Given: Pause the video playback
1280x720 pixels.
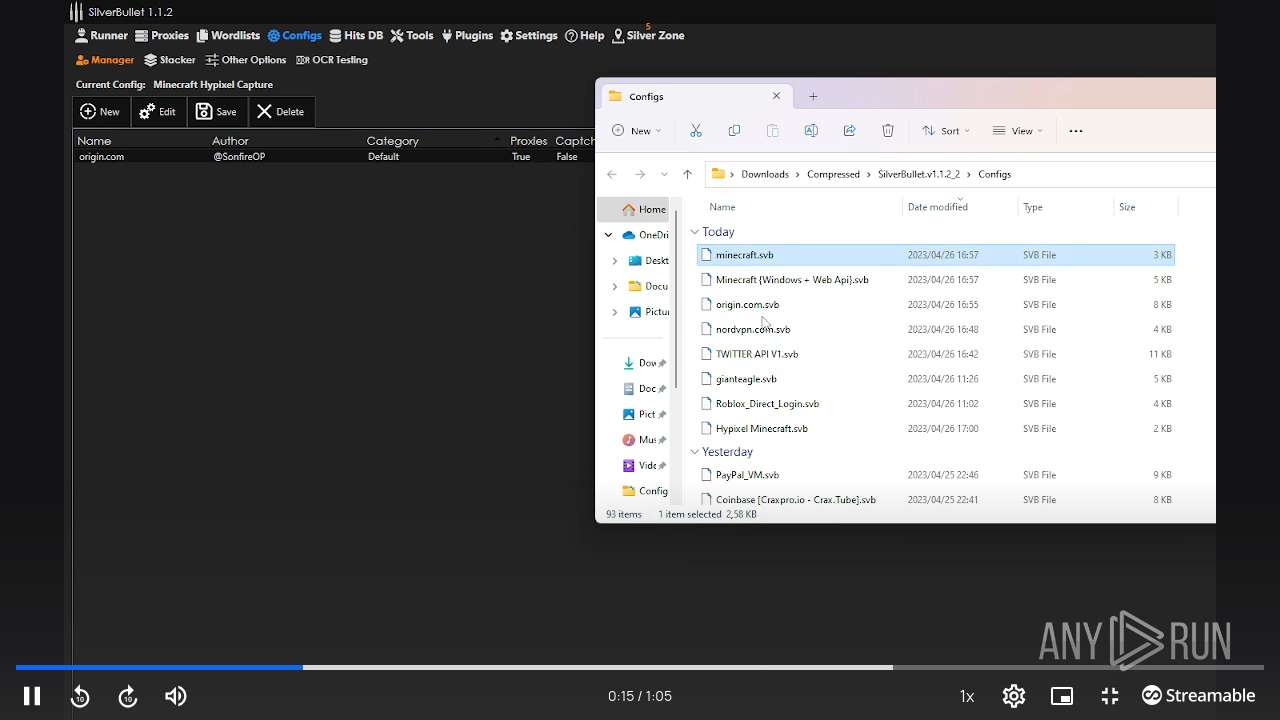Looking at the screenshot, I should [32, 696].
